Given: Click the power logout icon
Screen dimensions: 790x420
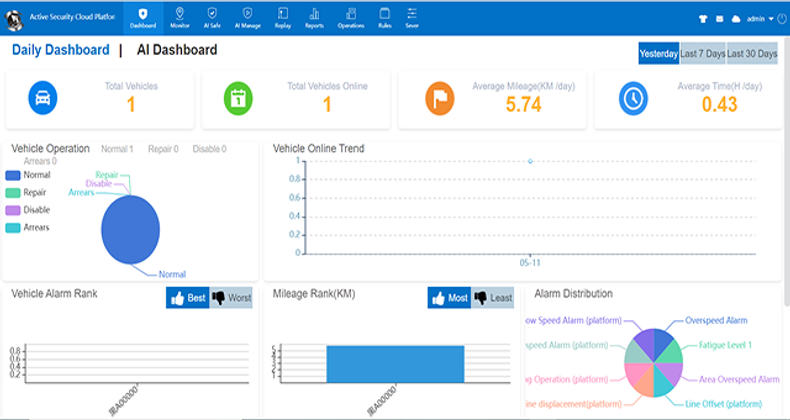Looking at the screenshot, I should (782, 19).
